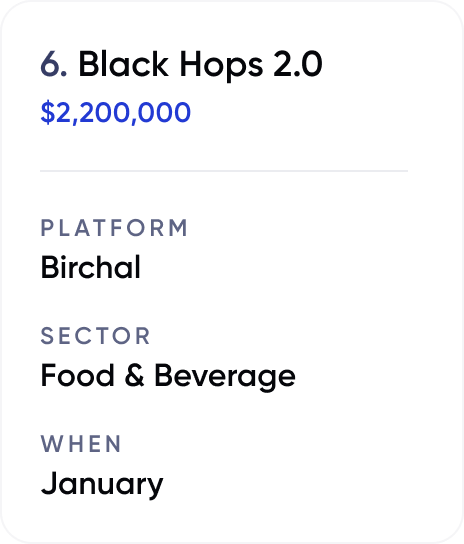This screenshot has height=544, width=464.
Task: Click the word Hops in the title
Action: [221, 66]
